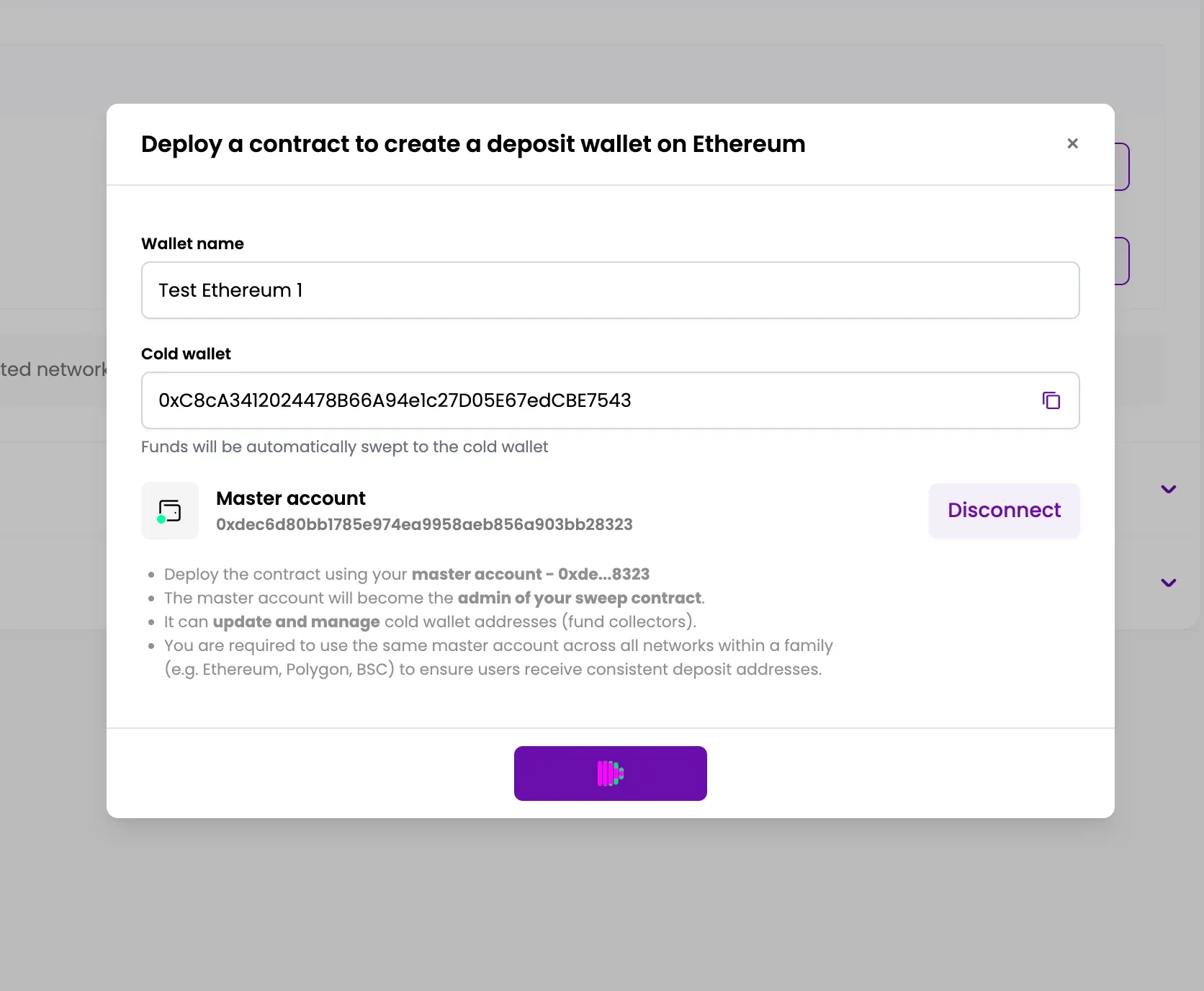Click the upper partially hidden outlined button
Viewport: 1204px width, 991px height.
click(1123, 167)
